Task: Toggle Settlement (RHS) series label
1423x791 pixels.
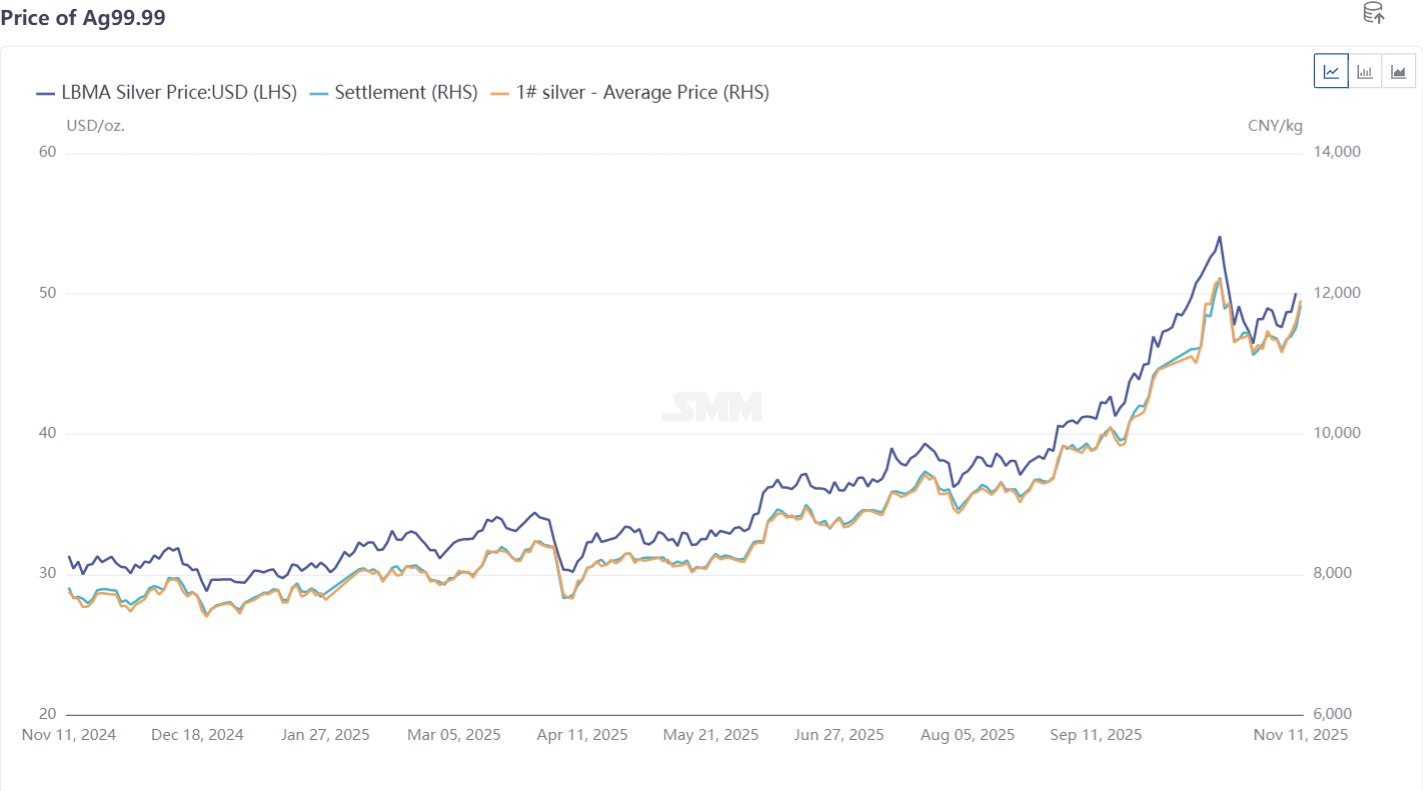Action: (x=406, y=93)
